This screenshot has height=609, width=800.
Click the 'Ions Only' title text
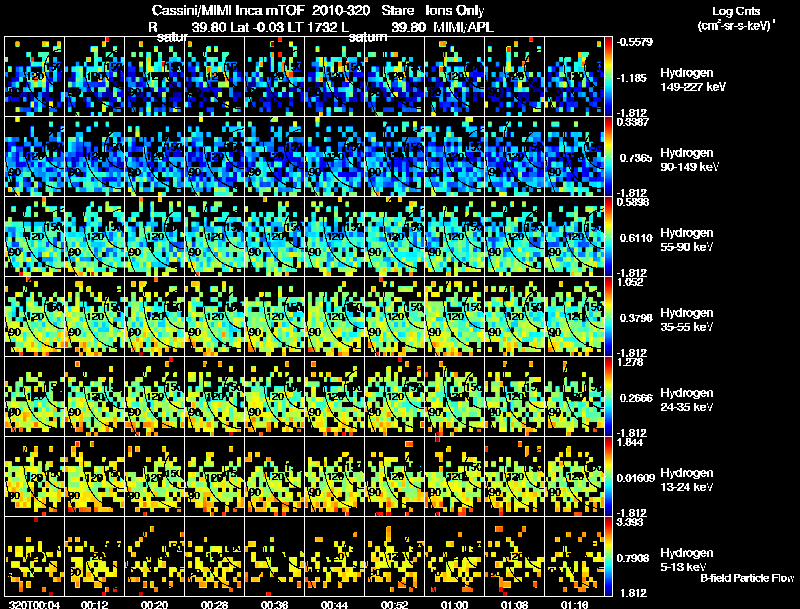455,10
